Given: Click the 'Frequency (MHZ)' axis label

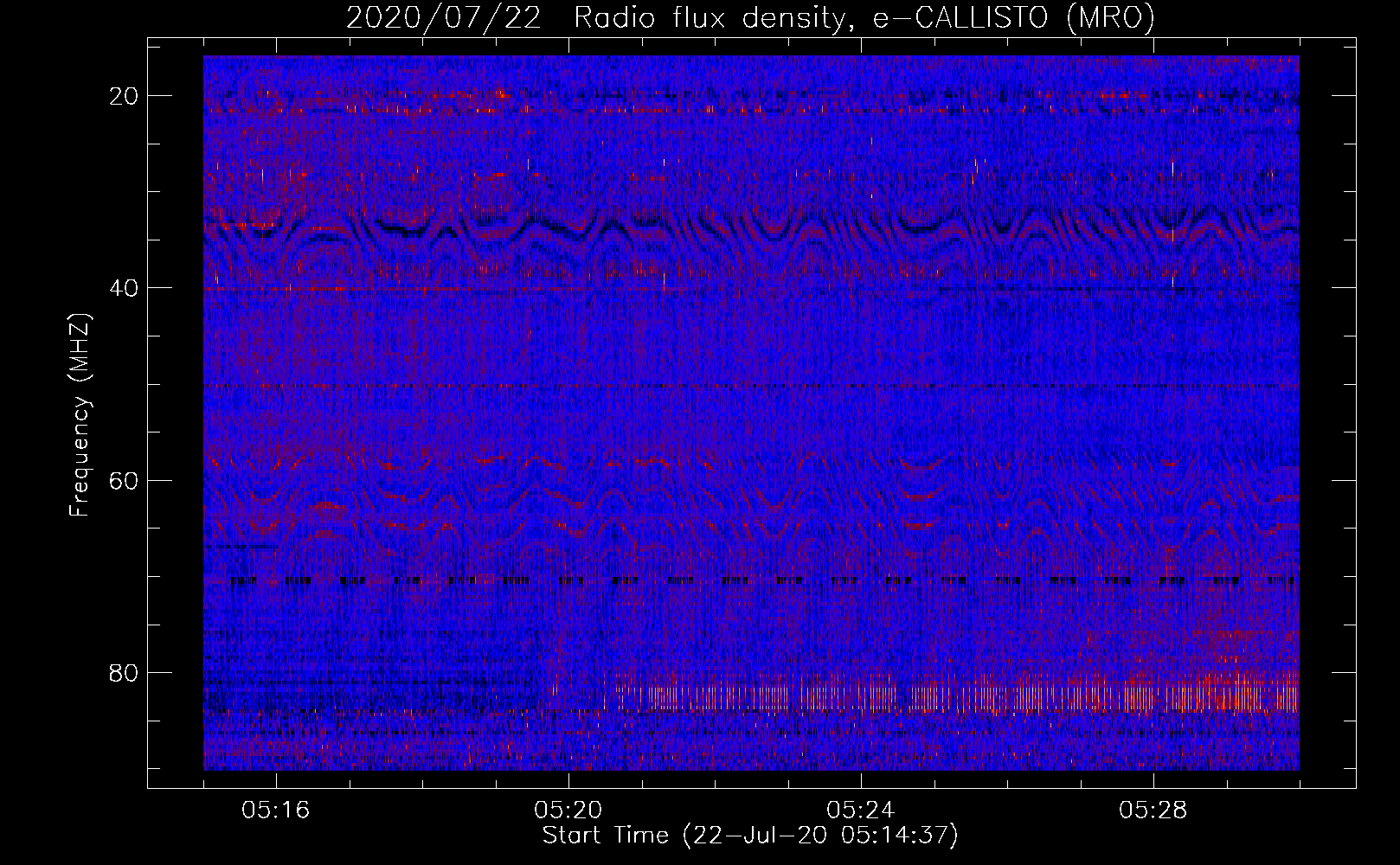Looking at the screenshot, I should pos(80,415).
